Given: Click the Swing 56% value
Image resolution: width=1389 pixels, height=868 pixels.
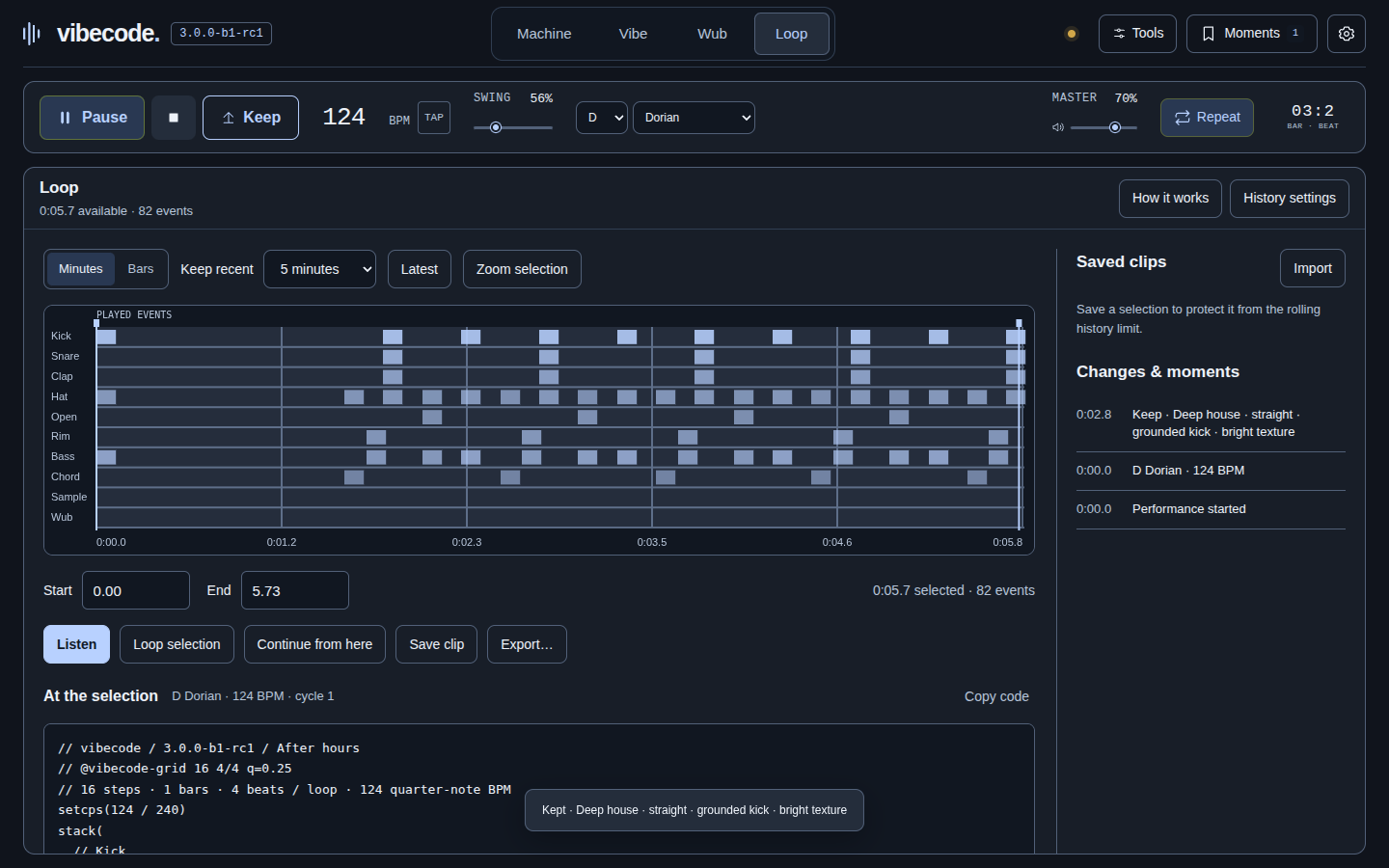Looking at the screenshot, I should pos(541,98).
